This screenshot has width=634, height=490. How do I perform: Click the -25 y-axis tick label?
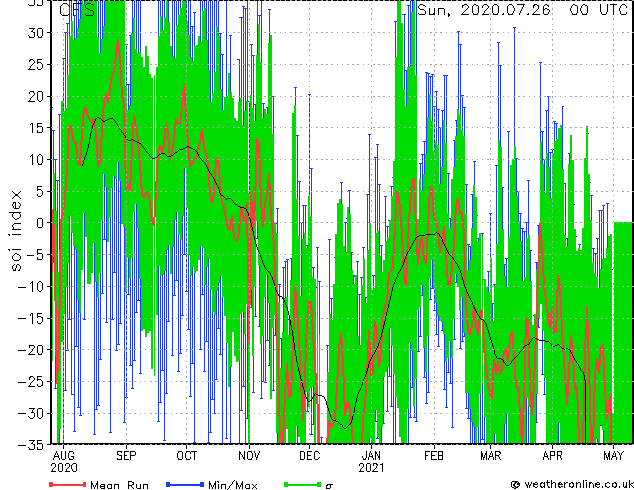tap(31, 381)
